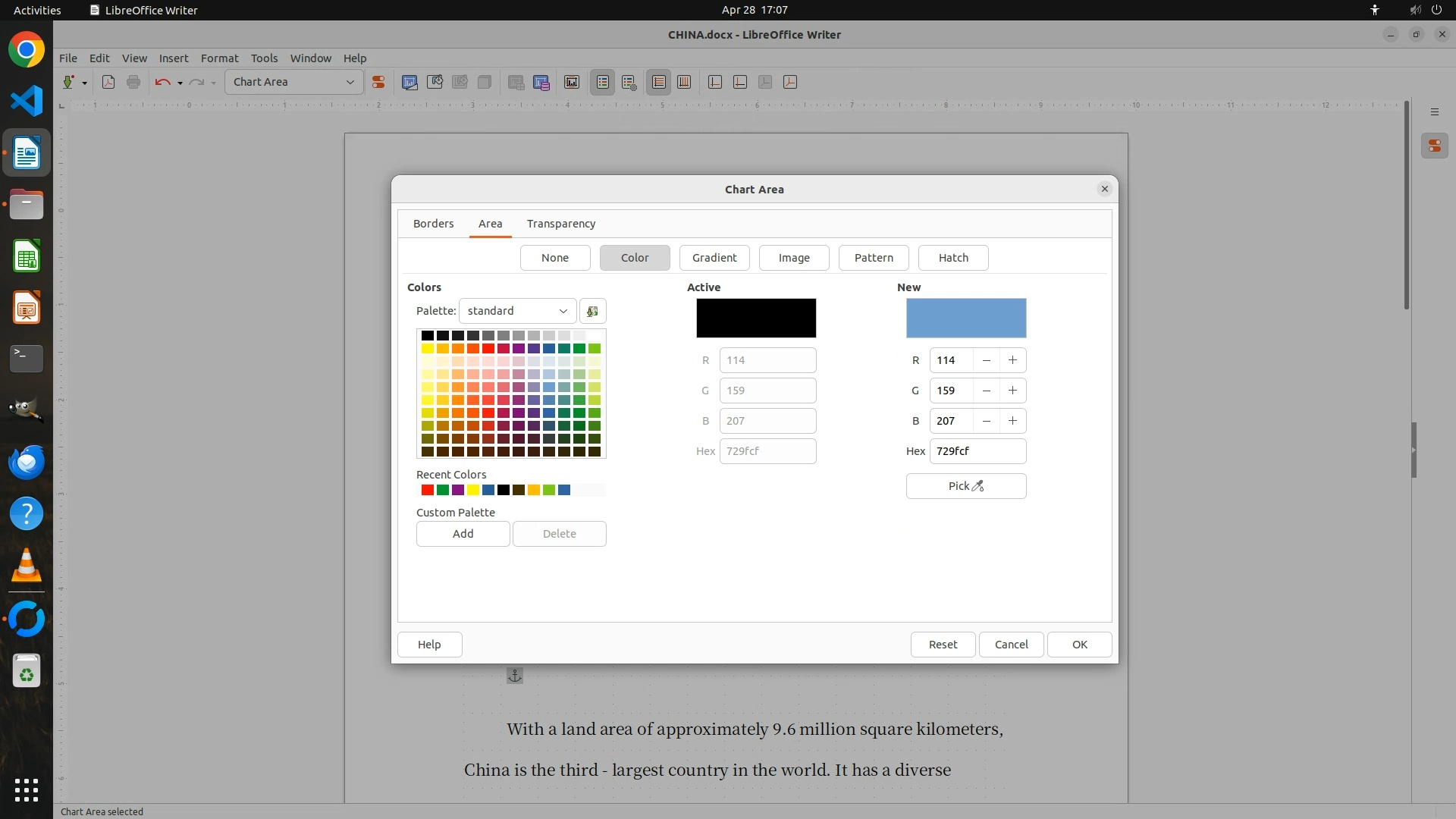Click Export as PDF toolbar icon
1456x819 pixels.
tap(108, 82)
